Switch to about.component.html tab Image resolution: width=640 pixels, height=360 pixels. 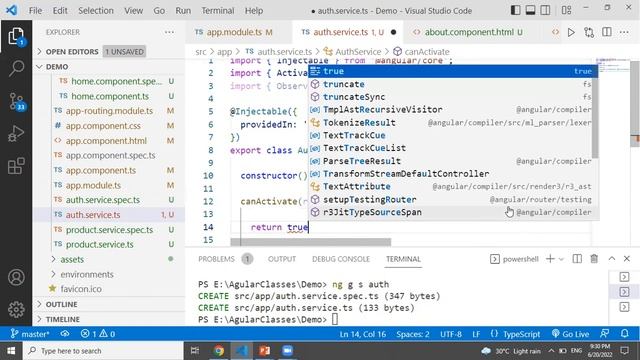[x=469, y=32]
